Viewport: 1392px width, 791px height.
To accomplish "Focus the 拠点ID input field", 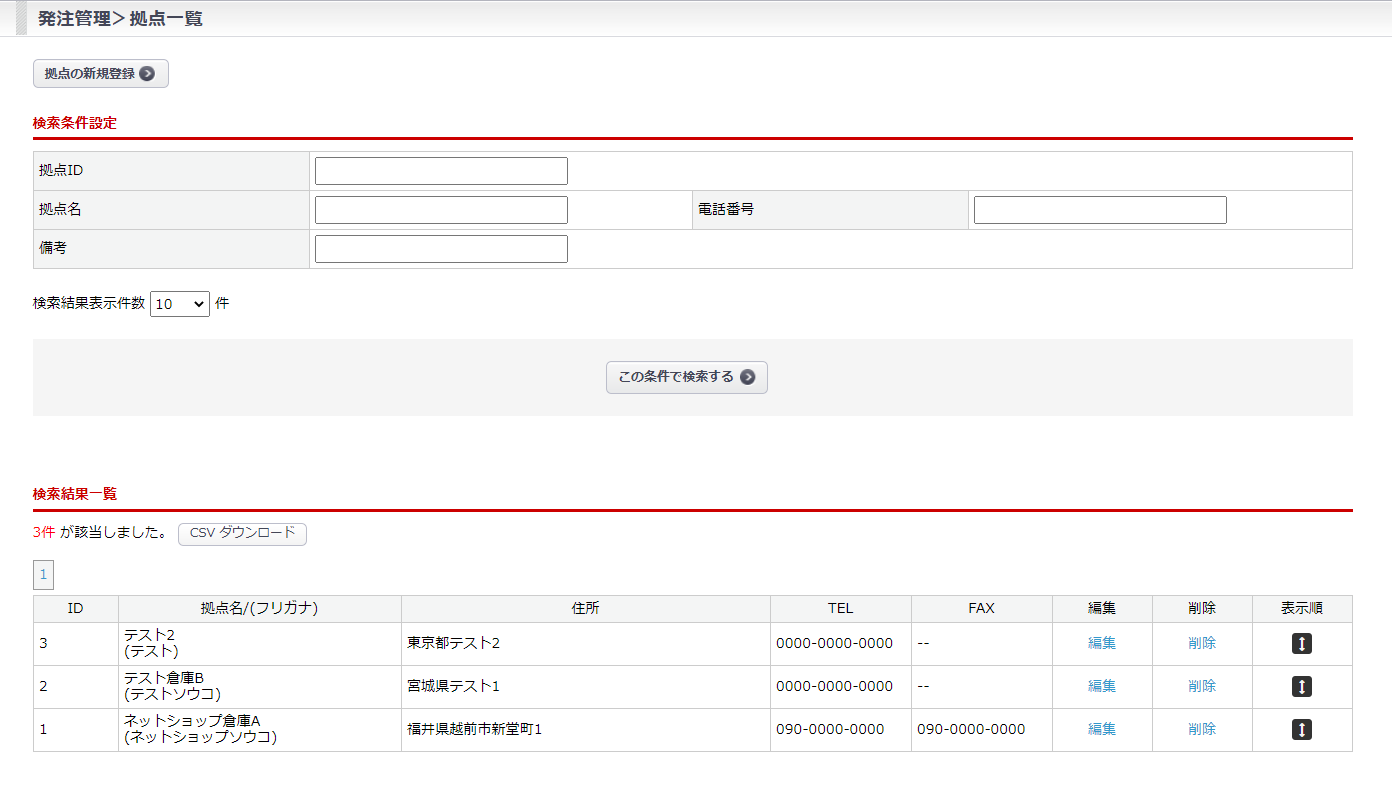I will [x=441, y=171].
